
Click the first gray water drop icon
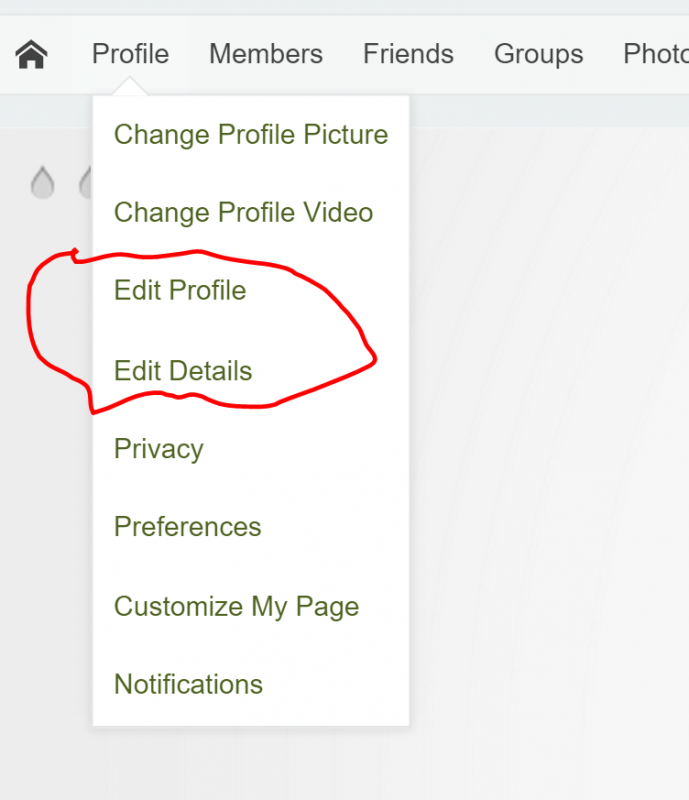pyautogui.click(x=42, y=182)
